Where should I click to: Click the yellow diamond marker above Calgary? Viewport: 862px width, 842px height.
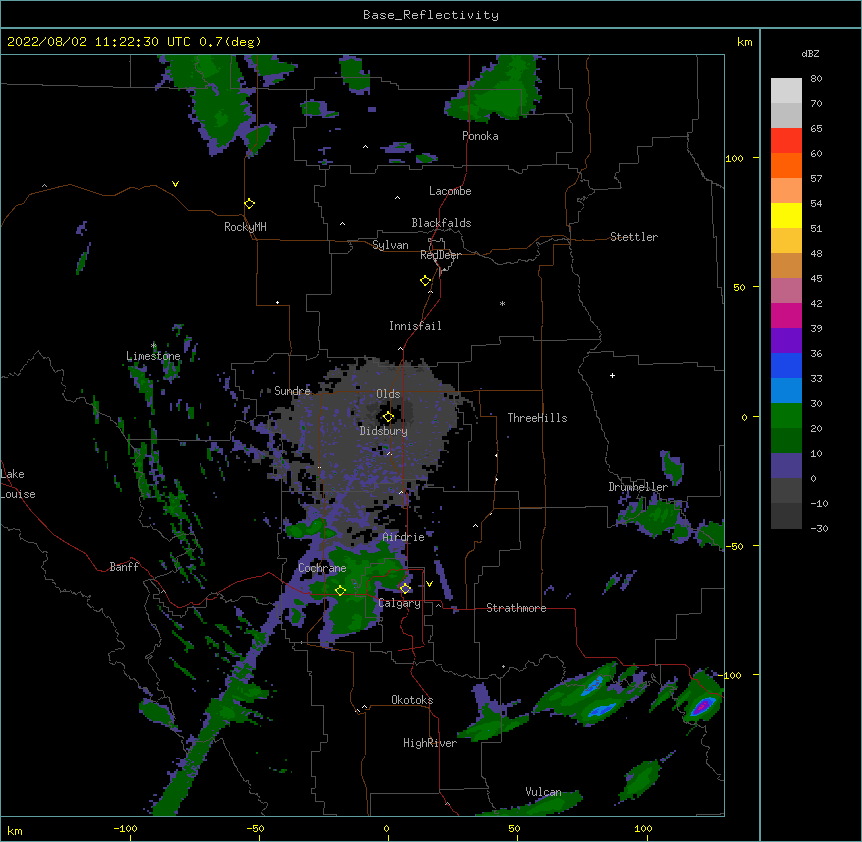(x=405, y=589)
